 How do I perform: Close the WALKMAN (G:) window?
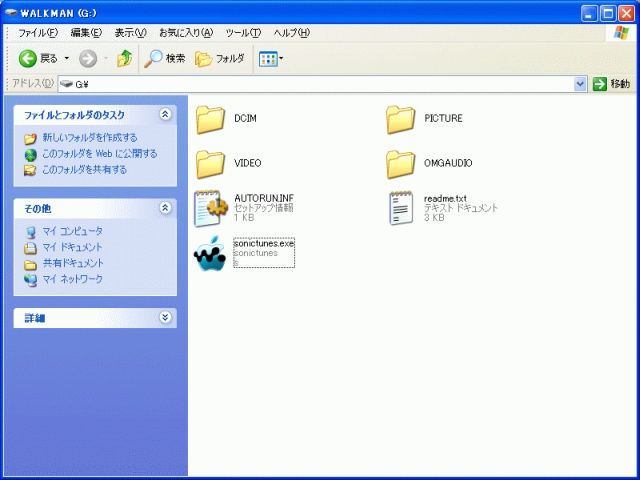pyautogui.click(x=626, y=14)
